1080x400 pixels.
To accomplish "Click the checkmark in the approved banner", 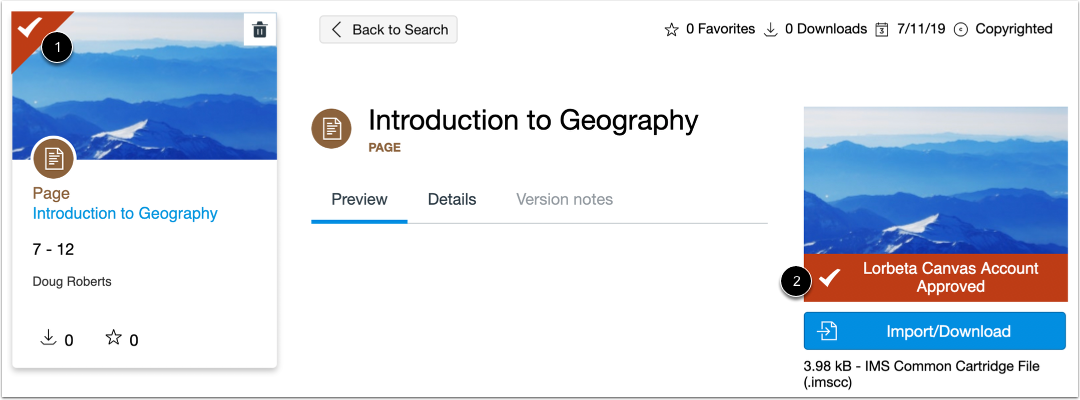I will [829, 278].
